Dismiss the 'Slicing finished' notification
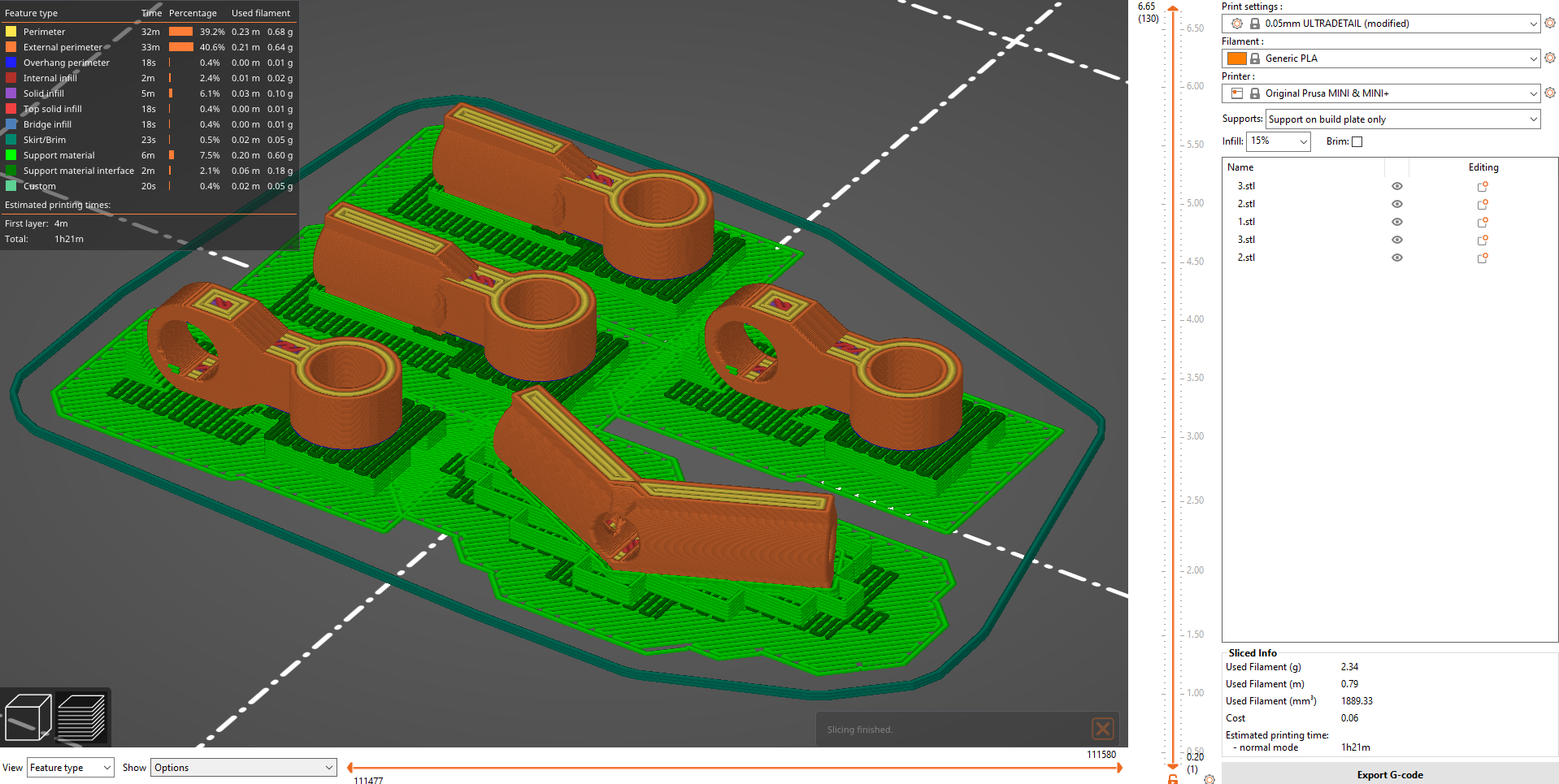1559x784 pixels. (1103, 729)
